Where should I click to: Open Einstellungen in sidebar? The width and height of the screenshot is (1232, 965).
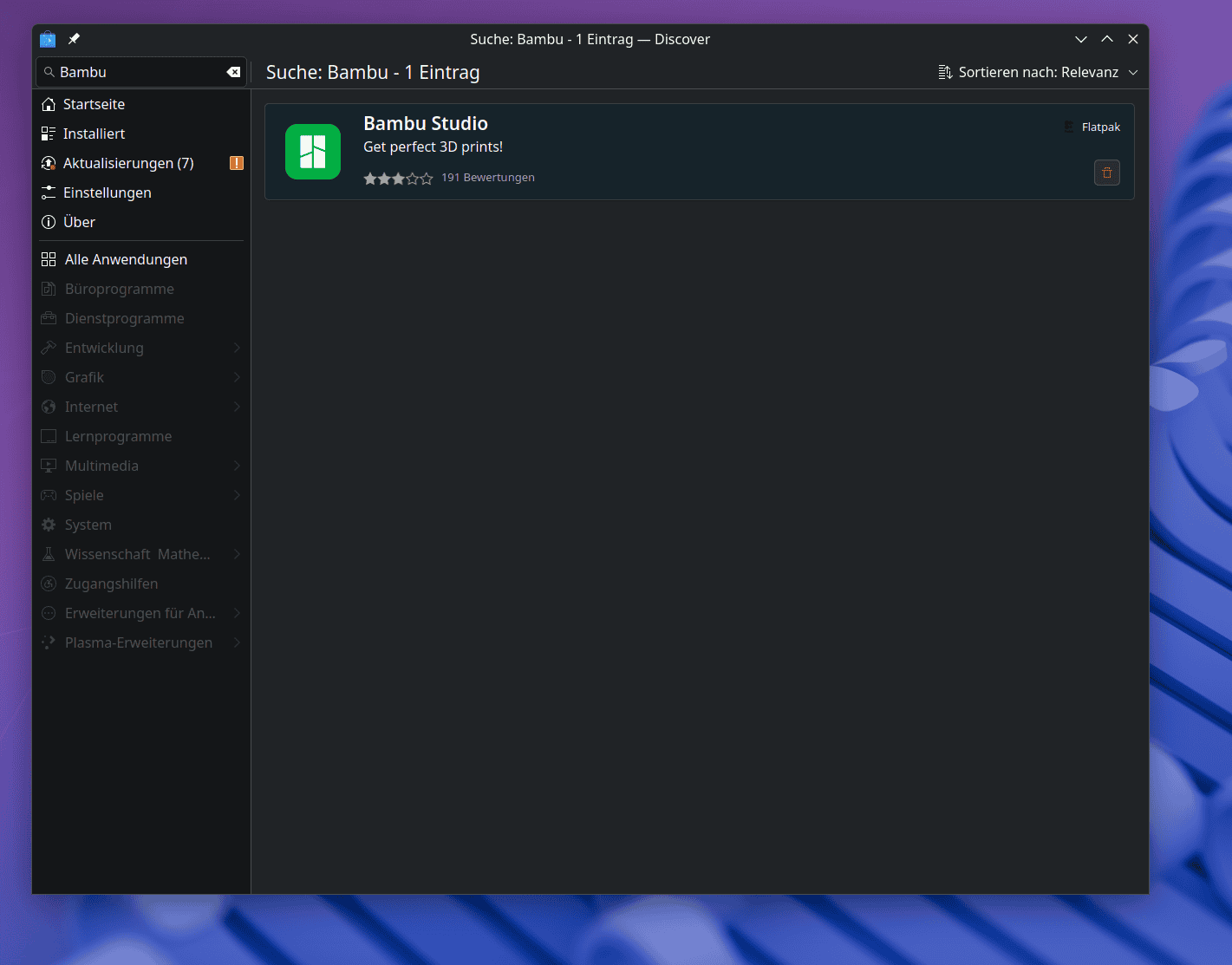[141, 192]
